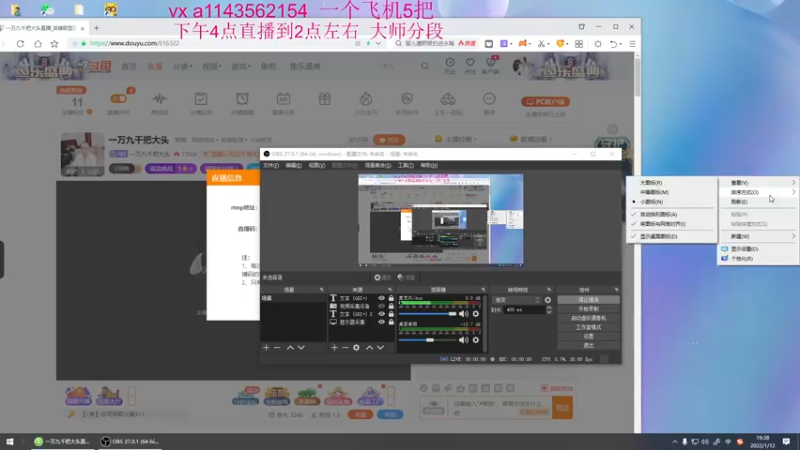Click the waveform icon in Douyu streamer toolbar
Screen dimensions: 800x450
tap(160, 99)
